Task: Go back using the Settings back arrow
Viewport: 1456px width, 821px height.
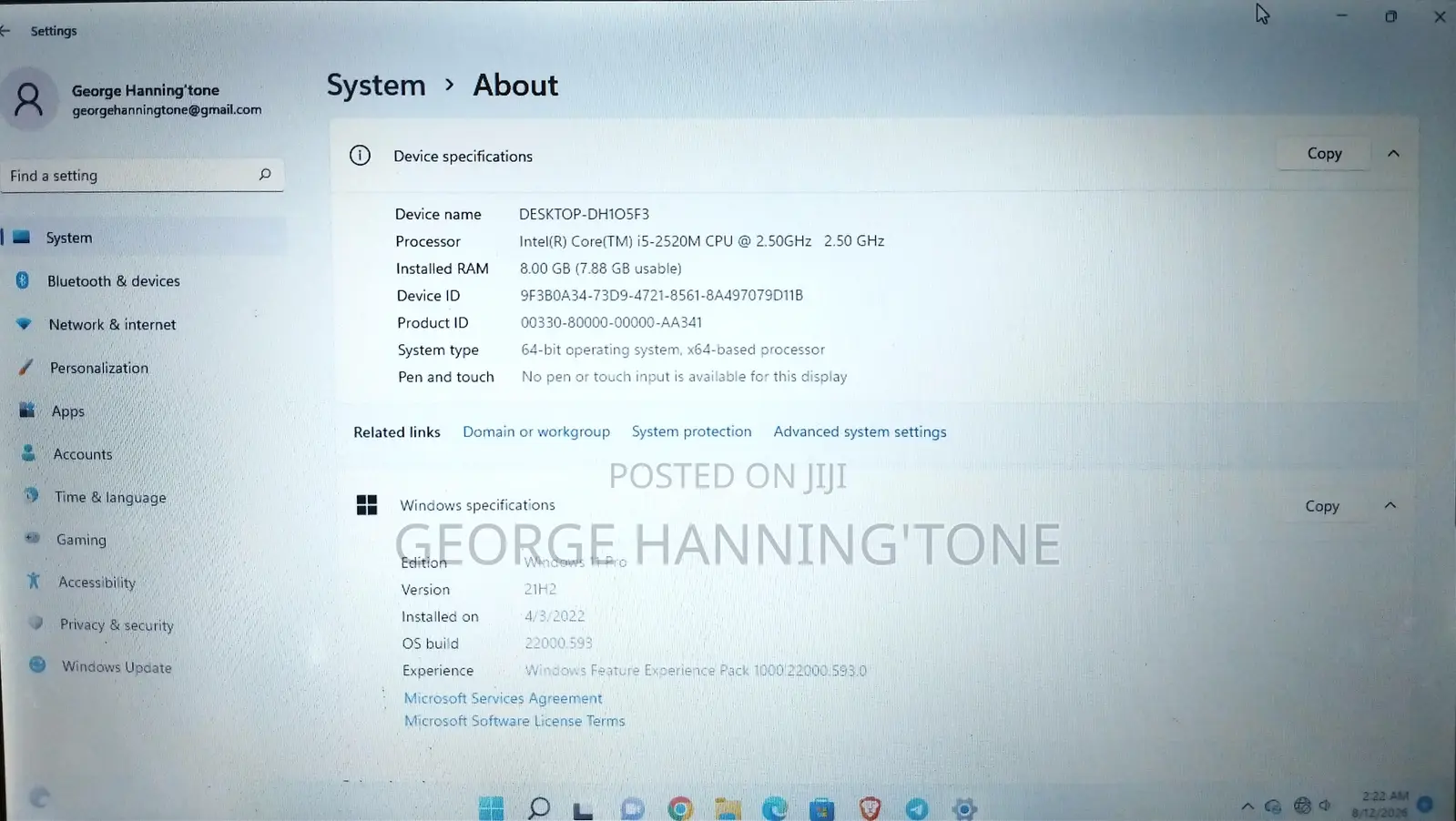Action: coord(5,31)
